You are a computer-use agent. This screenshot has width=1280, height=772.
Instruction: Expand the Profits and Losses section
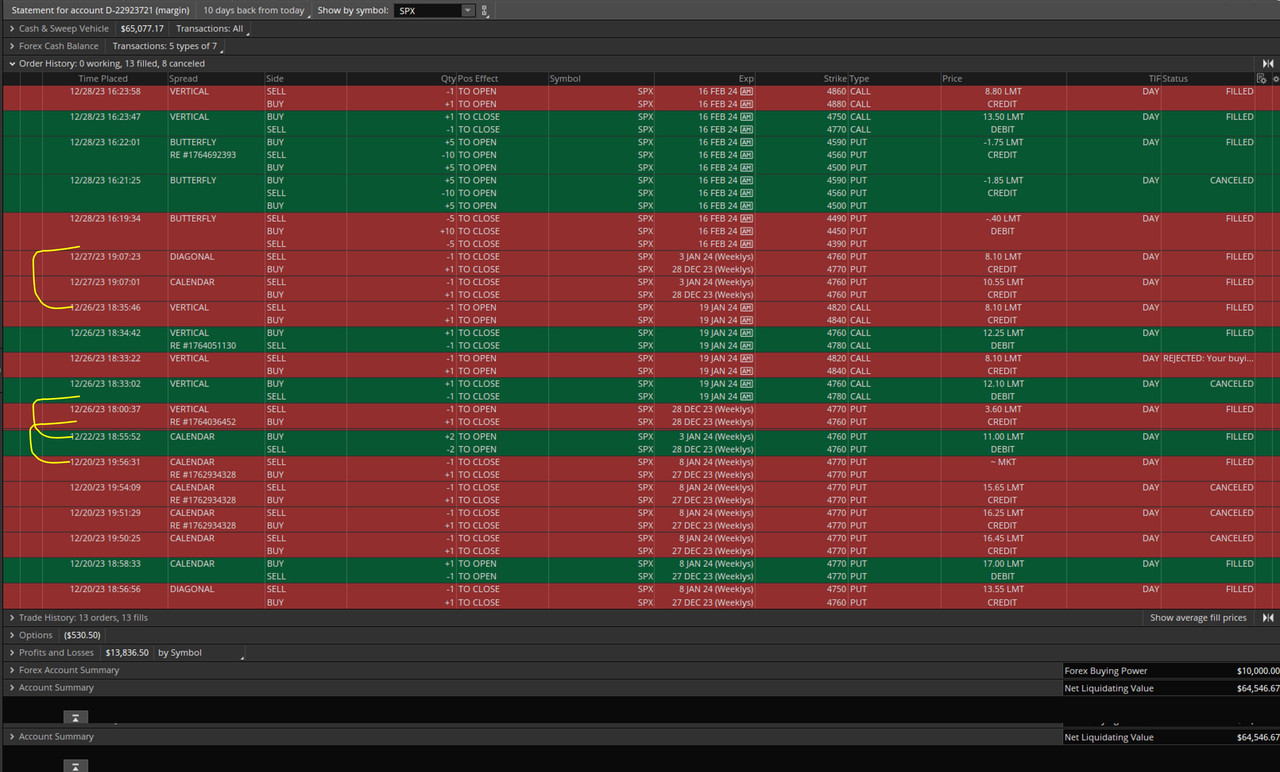pyautogui.click(x=10, y=652)
